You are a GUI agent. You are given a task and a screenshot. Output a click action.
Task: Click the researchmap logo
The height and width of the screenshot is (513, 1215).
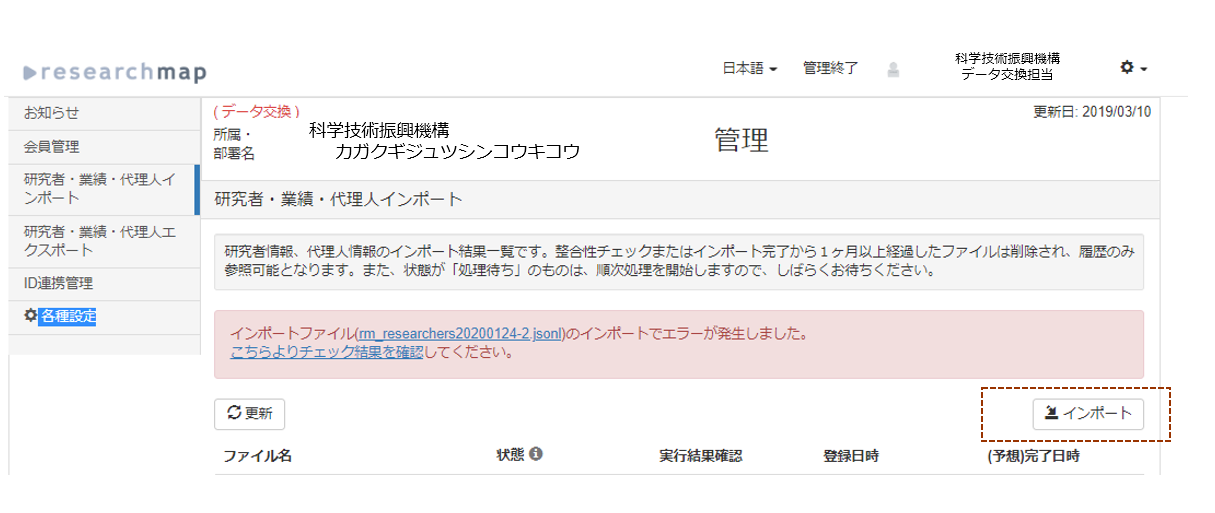(115, 72)
